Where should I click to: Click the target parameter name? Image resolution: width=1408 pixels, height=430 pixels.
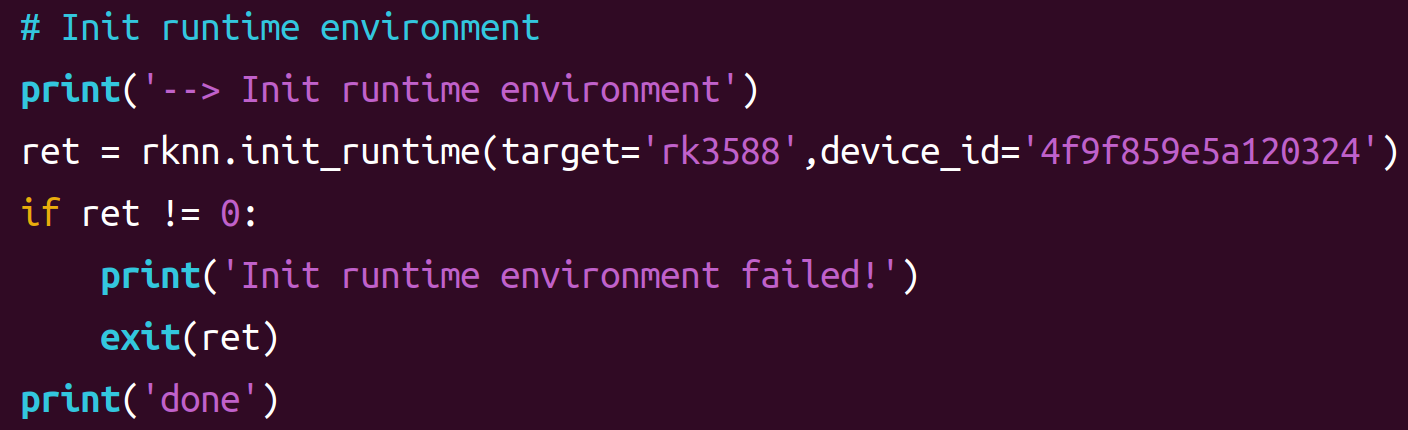click(560, 153)
